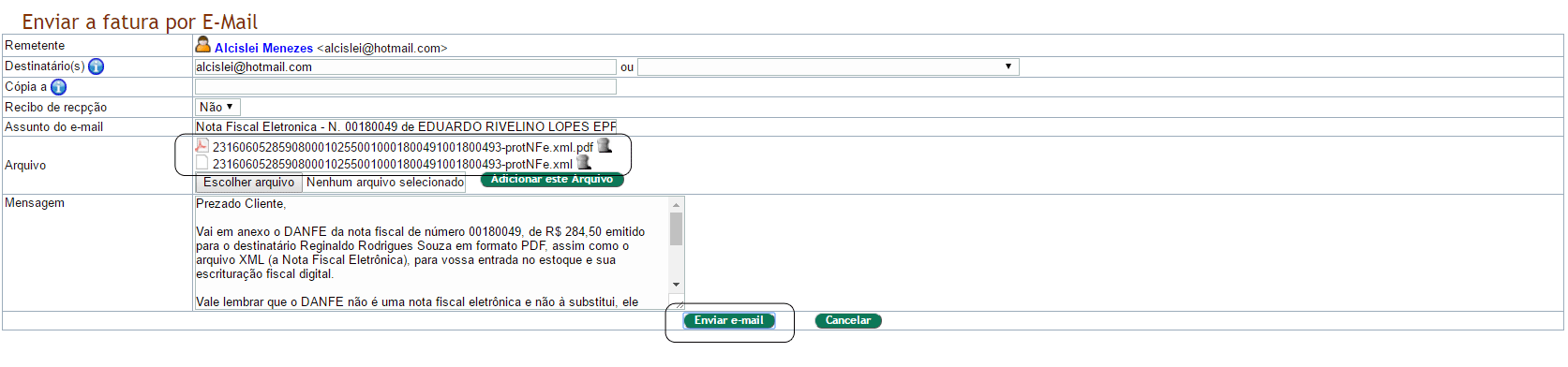Focus the Cópia a input field

point(405,87)
